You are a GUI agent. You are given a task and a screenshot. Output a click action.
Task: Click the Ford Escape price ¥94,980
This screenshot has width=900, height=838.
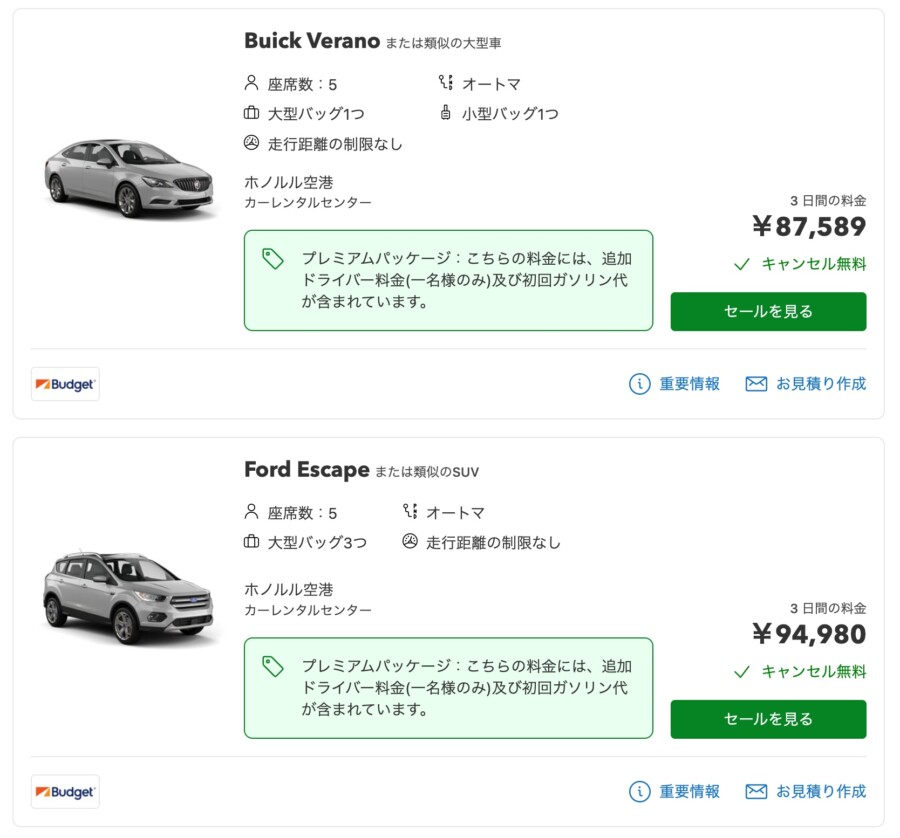click(x=808, y=635)
